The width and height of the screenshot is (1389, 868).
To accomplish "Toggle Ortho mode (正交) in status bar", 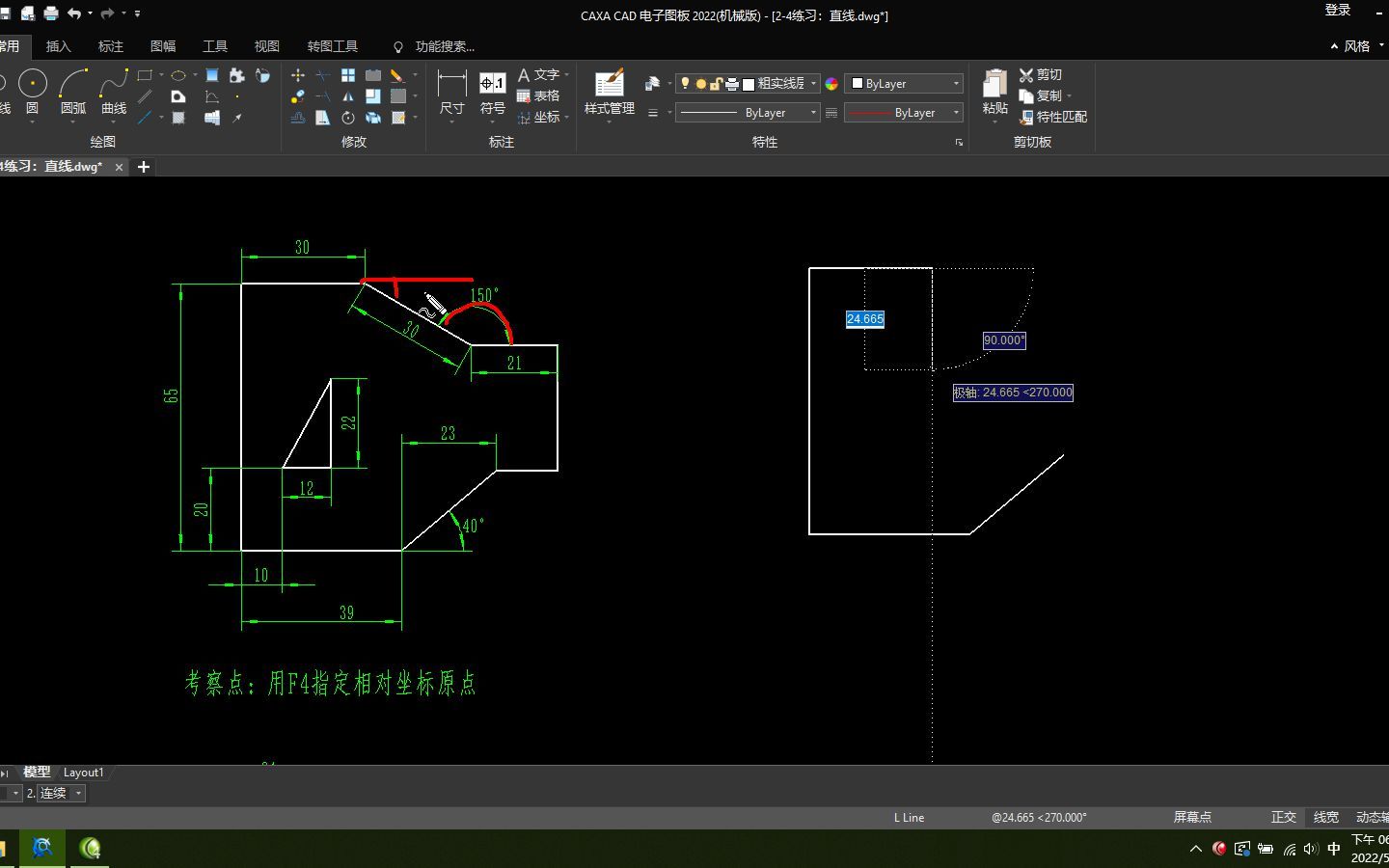I will [x=1283, y=818].
